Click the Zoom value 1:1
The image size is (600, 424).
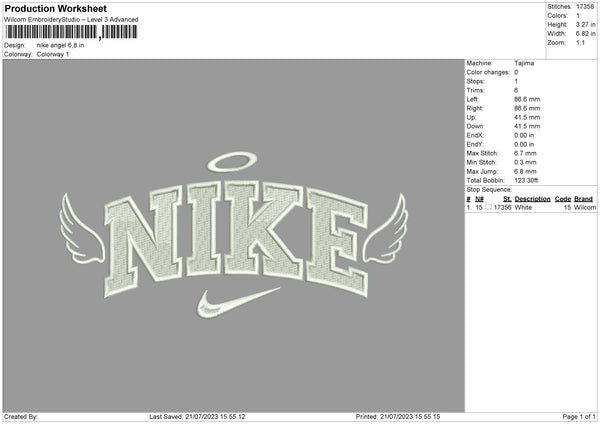click(x=580, y=42)
